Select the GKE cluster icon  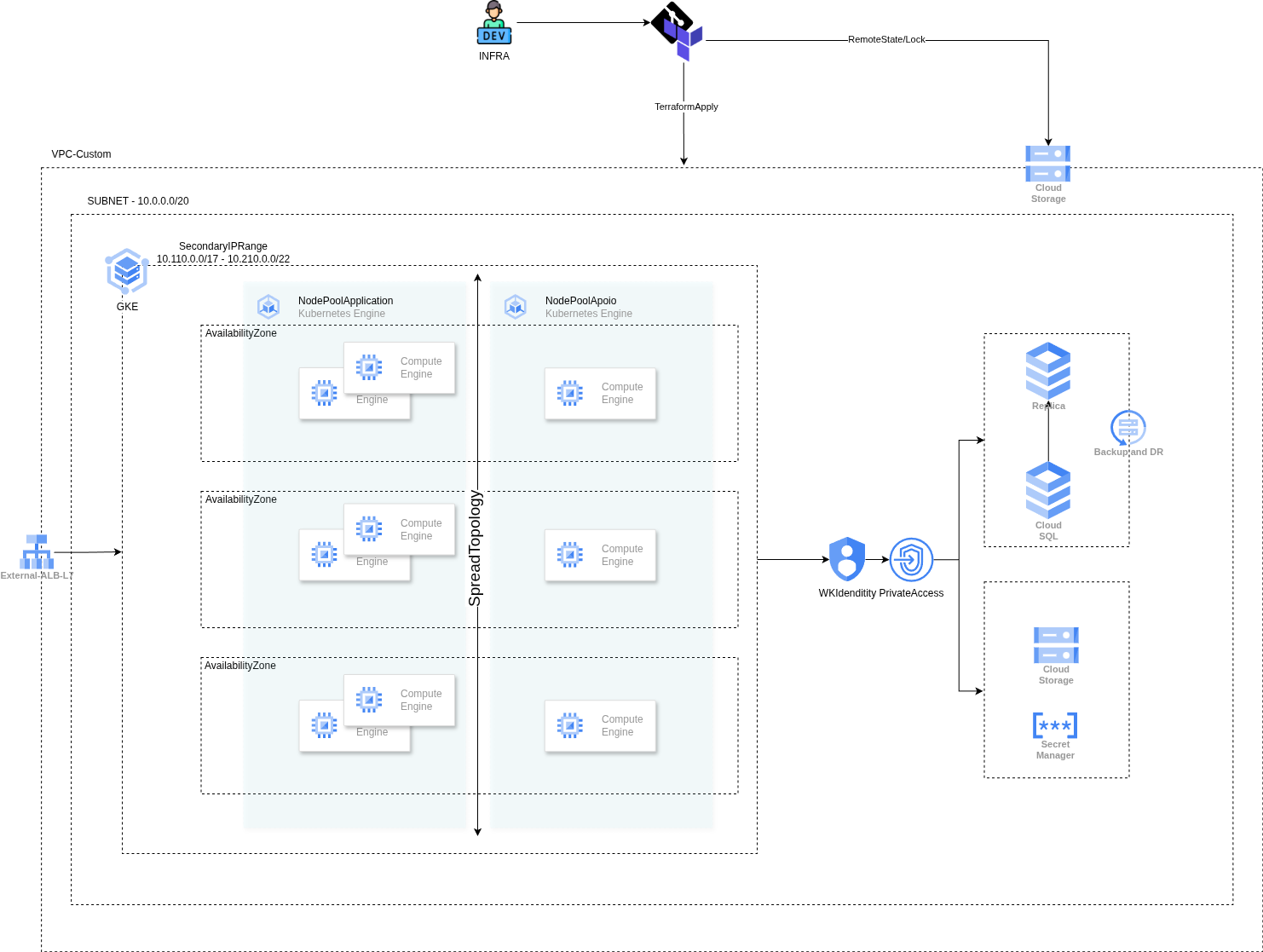coord(127,271)
